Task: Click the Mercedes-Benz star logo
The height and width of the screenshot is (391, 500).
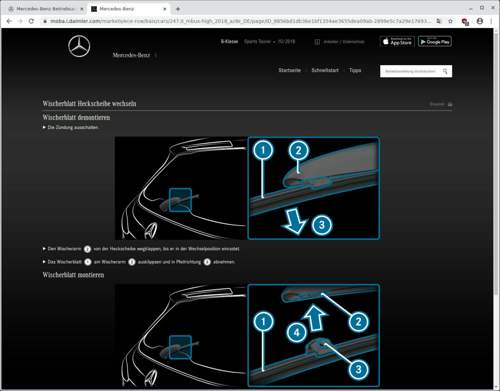Action: click(79, 47)
